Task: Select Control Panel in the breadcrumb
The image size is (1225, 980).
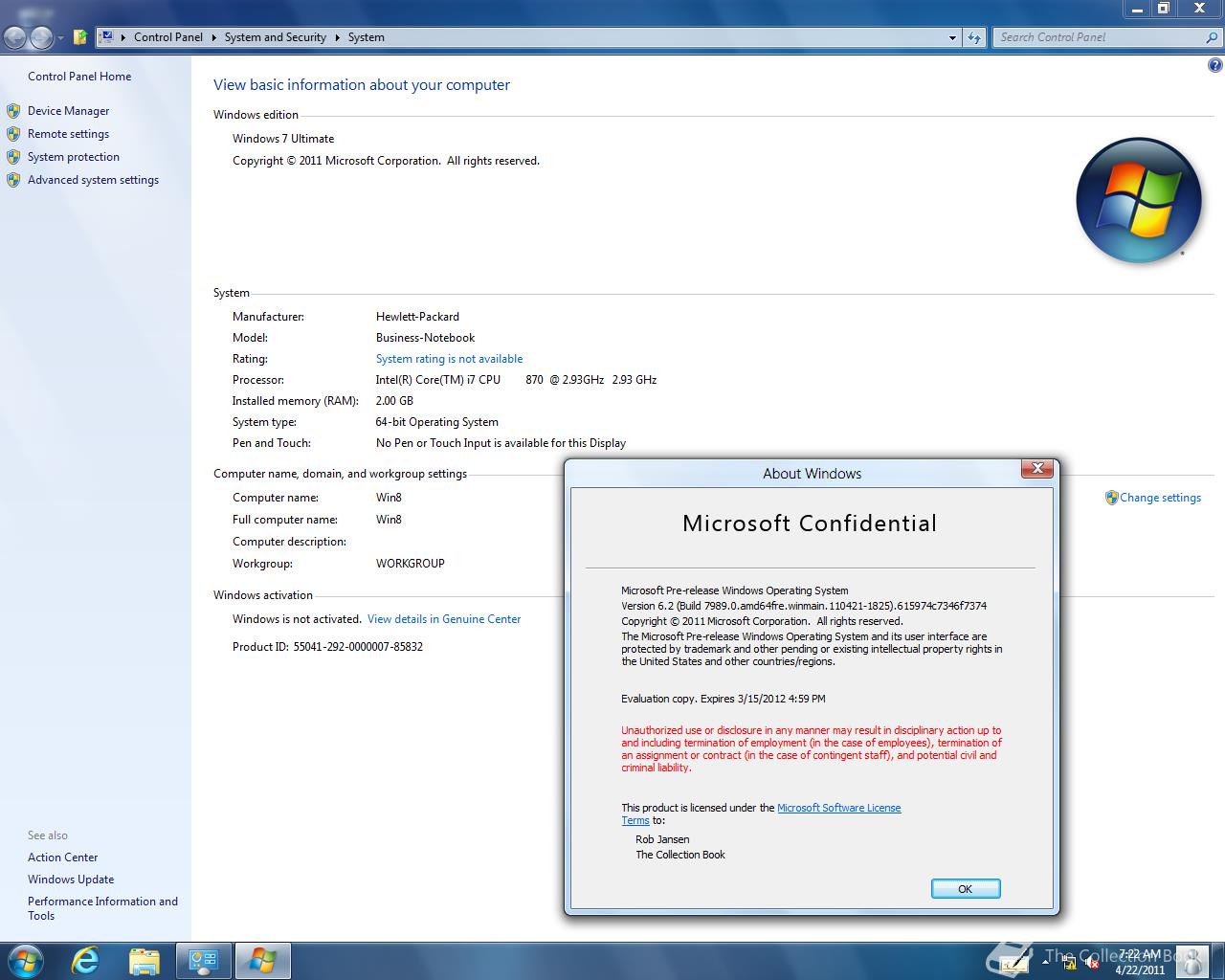Action: point(168,37)
